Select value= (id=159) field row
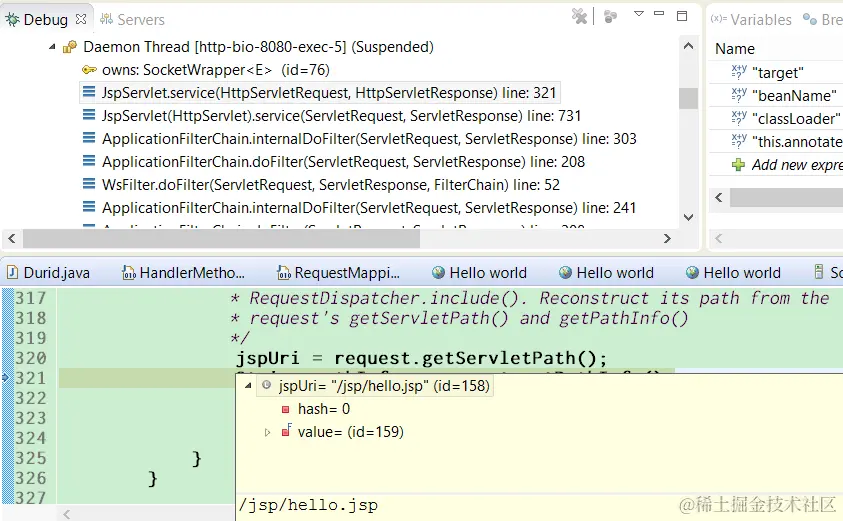 pos(351,432)
